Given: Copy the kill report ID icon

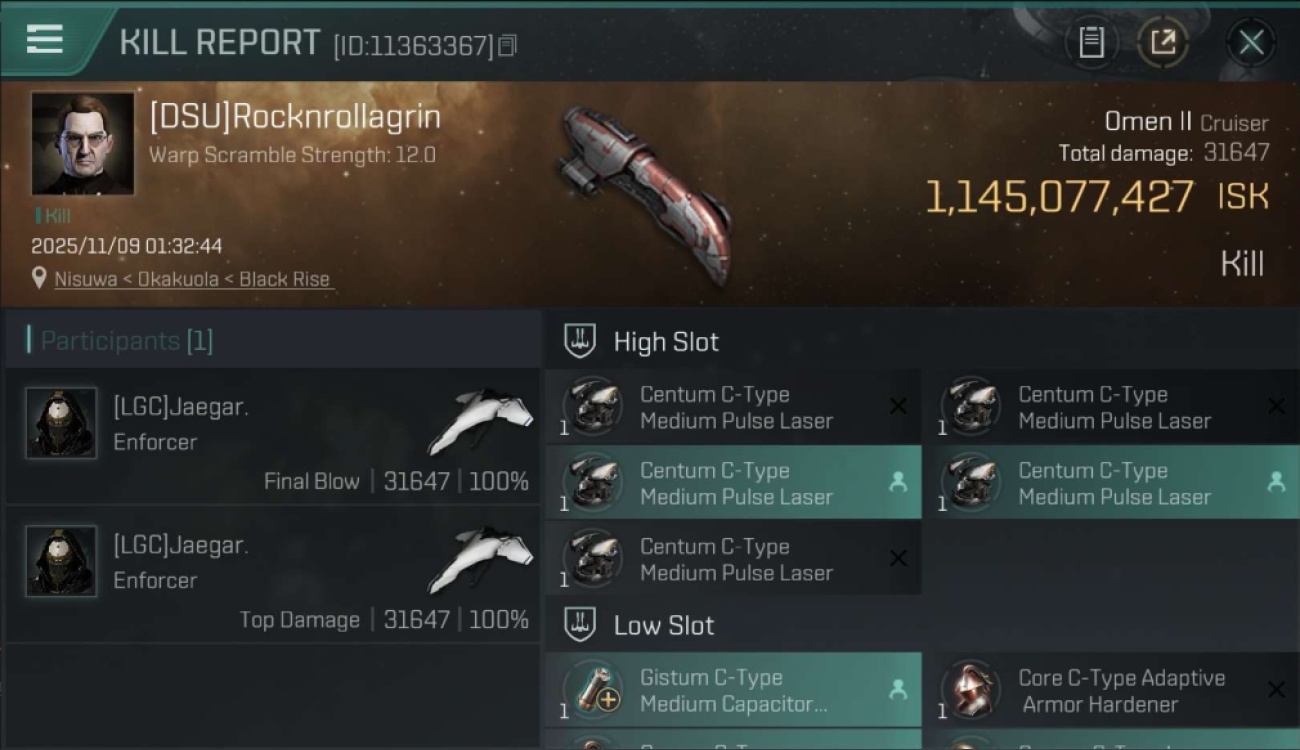Looking at the screenshot, I should tap(508, 46).
